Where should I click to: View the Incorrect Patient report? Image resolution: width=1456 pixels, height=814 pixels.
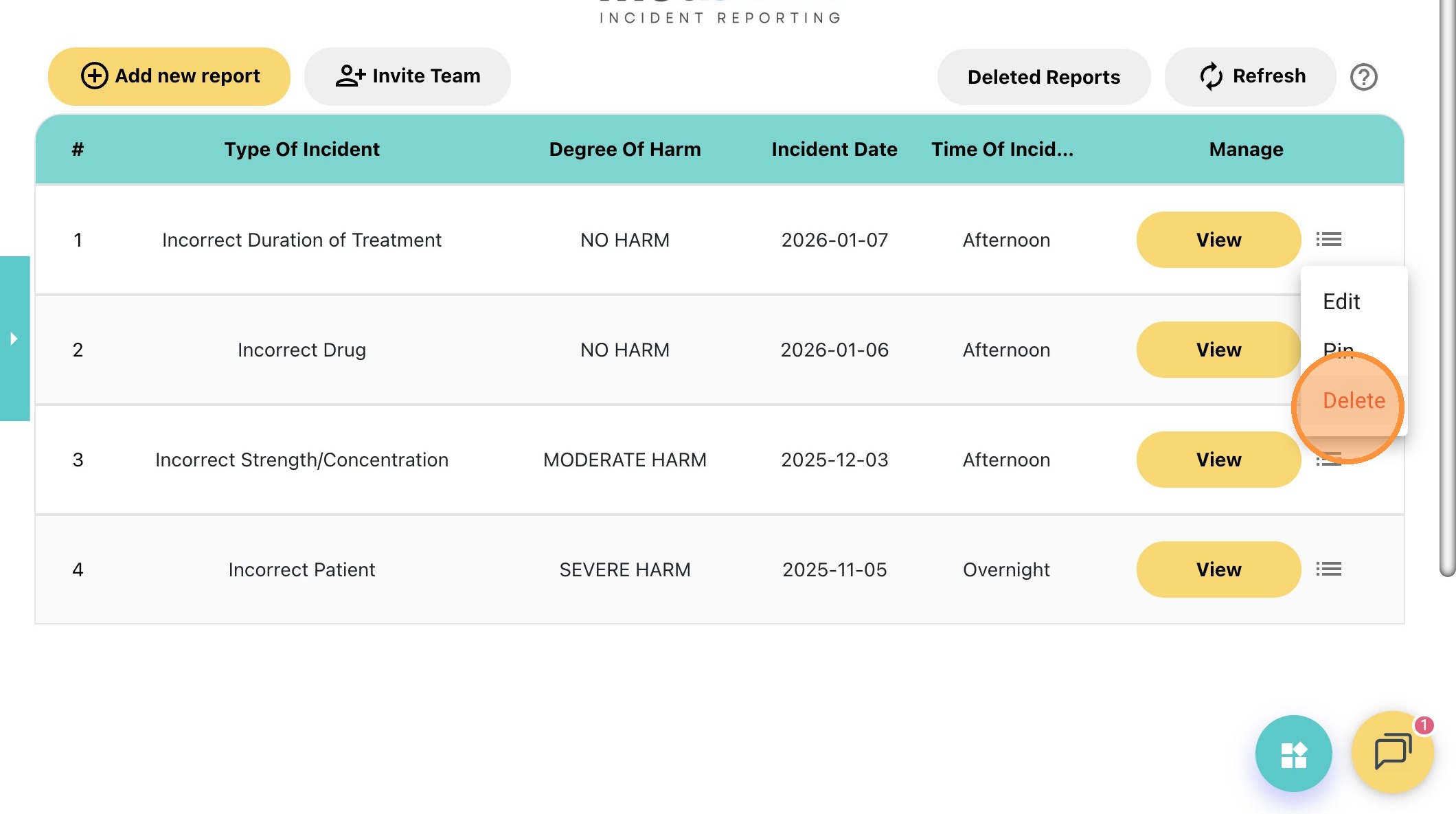[1218, 569]
